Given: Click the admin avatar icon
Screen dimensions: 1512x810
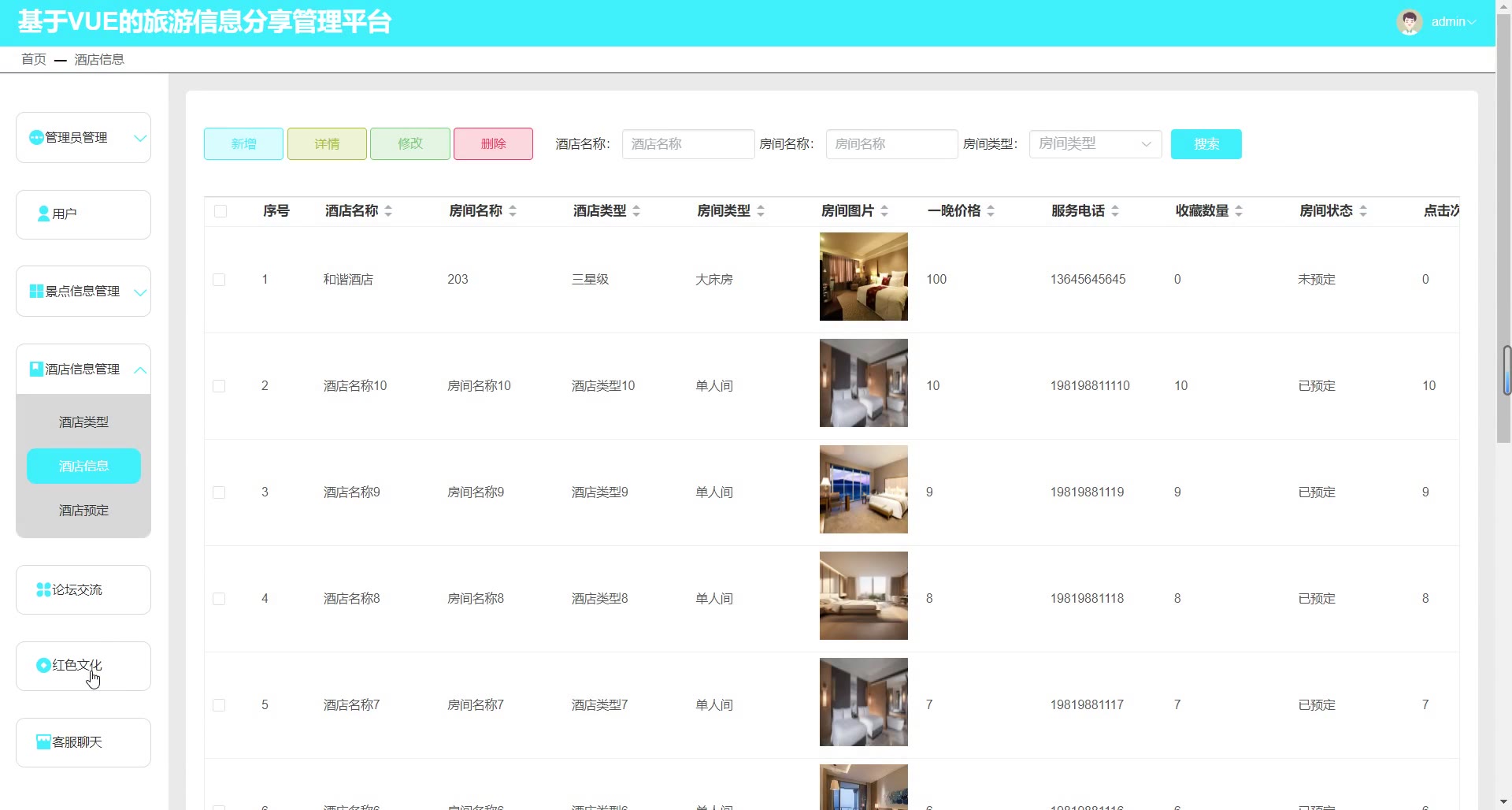Looking at the screenshot, I should pos(1410,22).
